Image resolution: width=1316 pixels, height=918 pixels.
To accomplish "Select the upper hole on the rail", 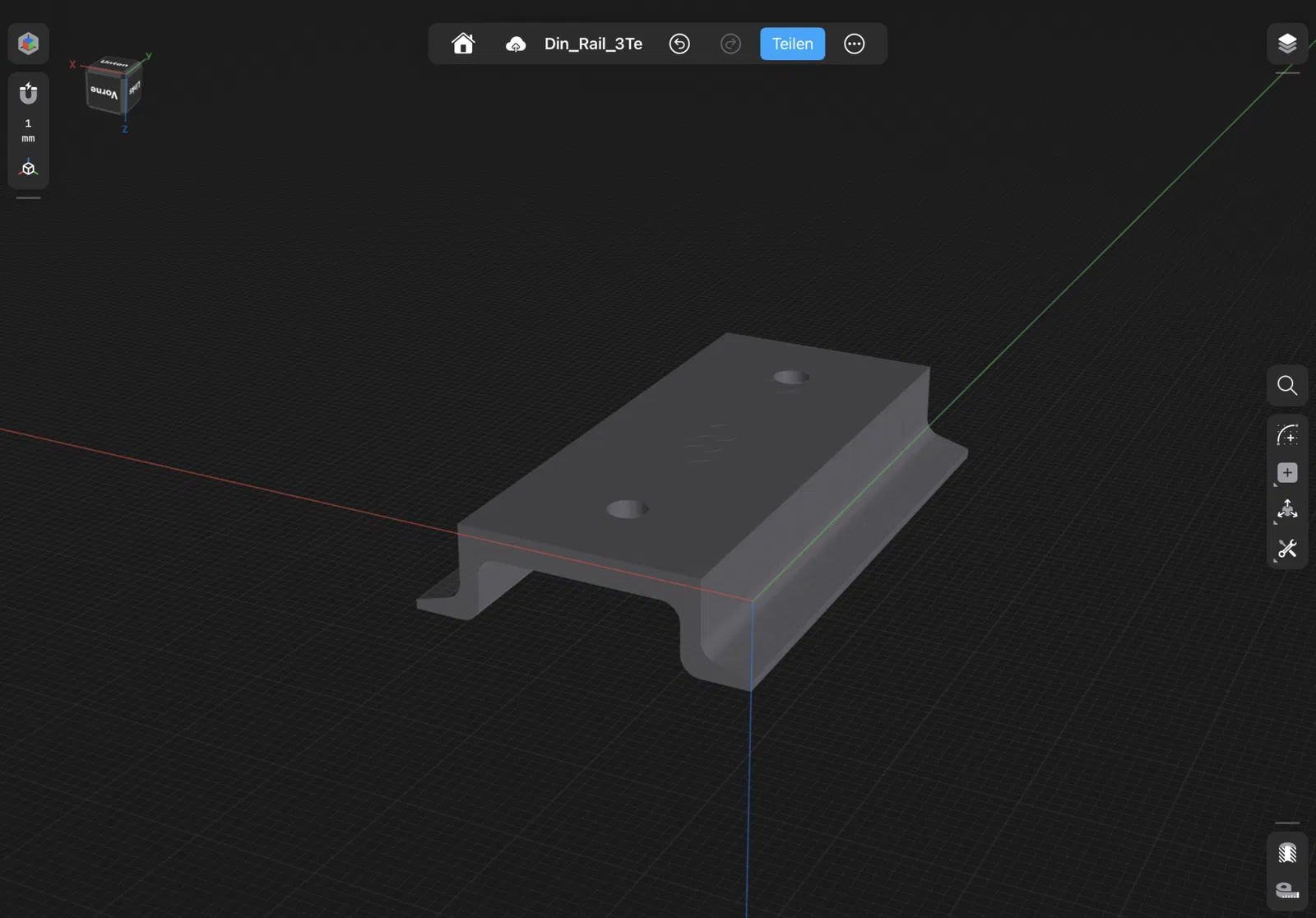I will tap(791, 378).
